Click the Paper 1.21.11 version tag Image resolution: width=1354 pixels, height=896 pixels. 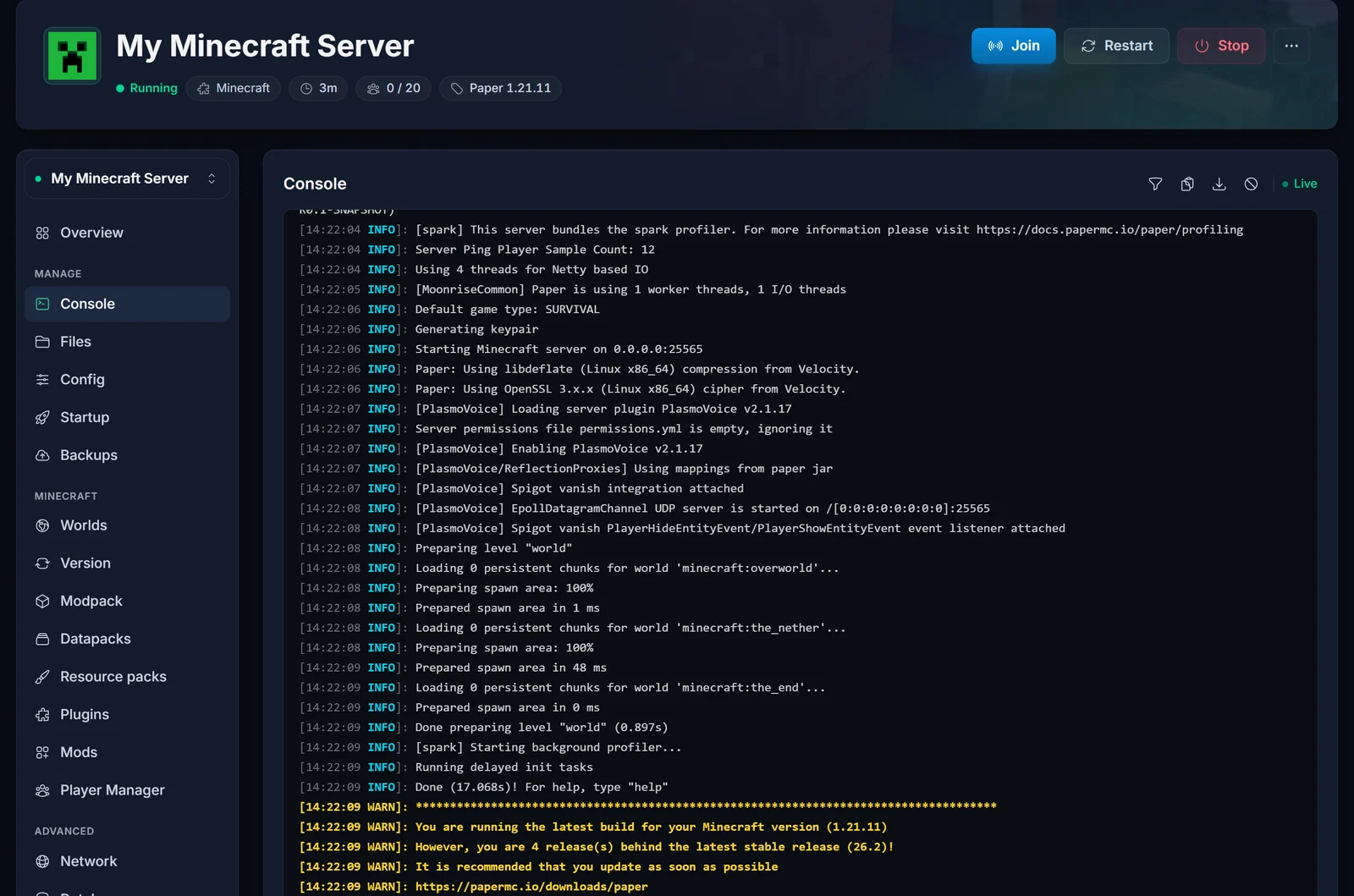(500, 88)
